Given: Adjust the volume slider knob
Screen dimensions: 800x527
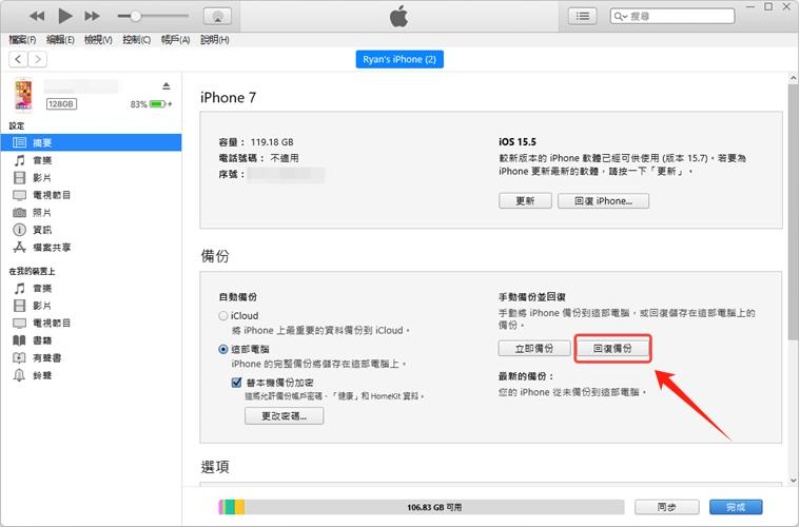Looking at the screenshot, I should click(x=136, y=16).
